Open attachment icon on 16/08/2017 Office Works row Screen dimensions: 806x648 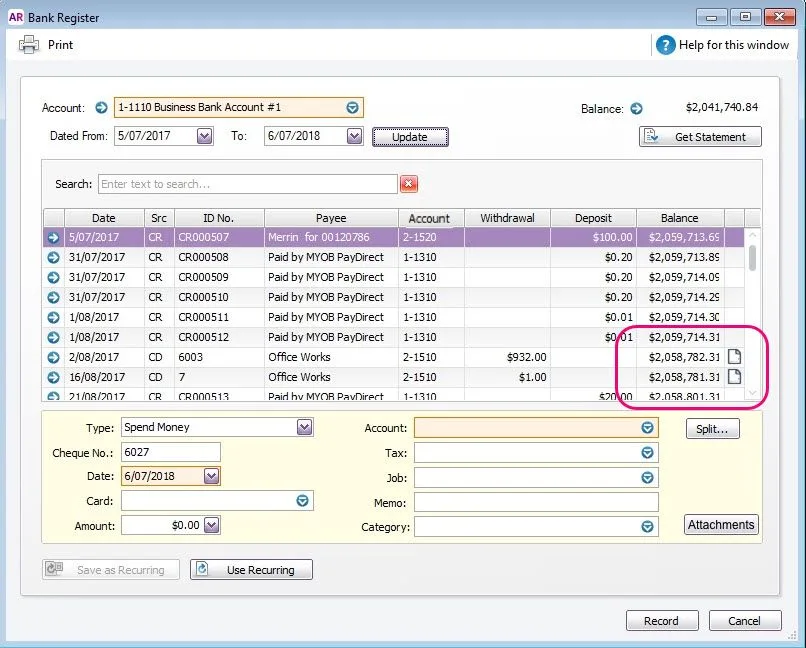734,377
